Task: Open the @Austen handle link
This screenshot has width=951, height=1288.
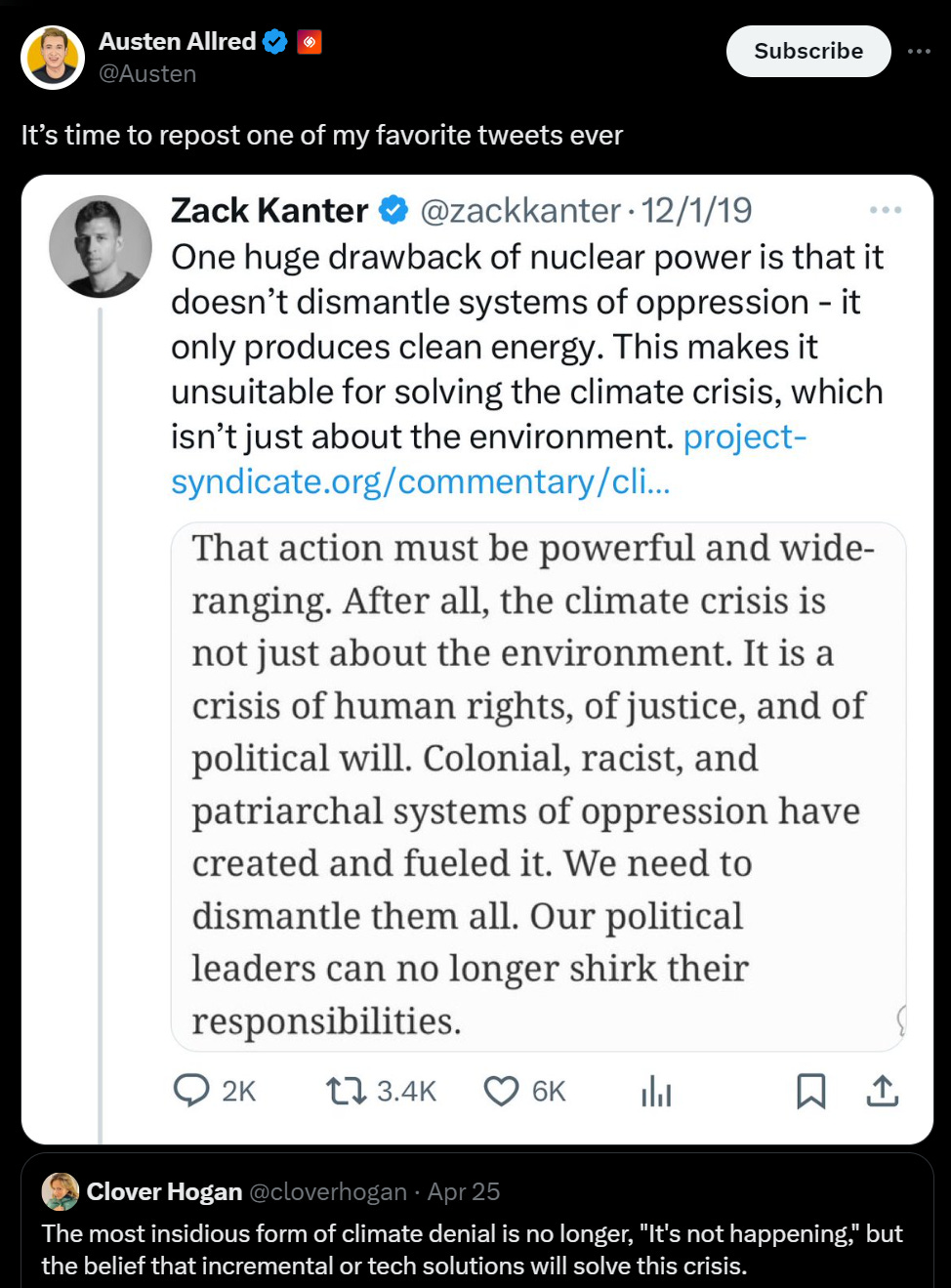Action: (x=147, y=74)
